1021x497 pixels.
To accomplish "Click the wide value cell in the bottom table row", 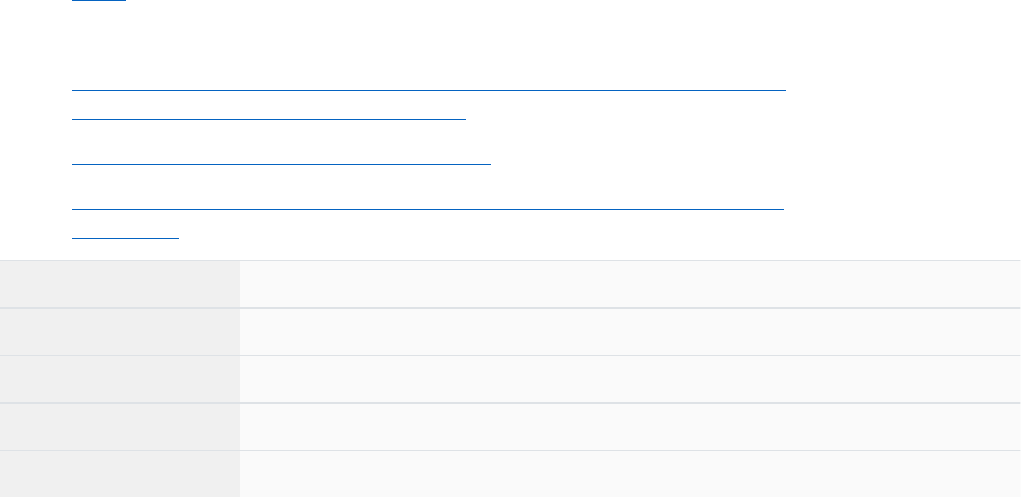I will (x=630, y=473).
